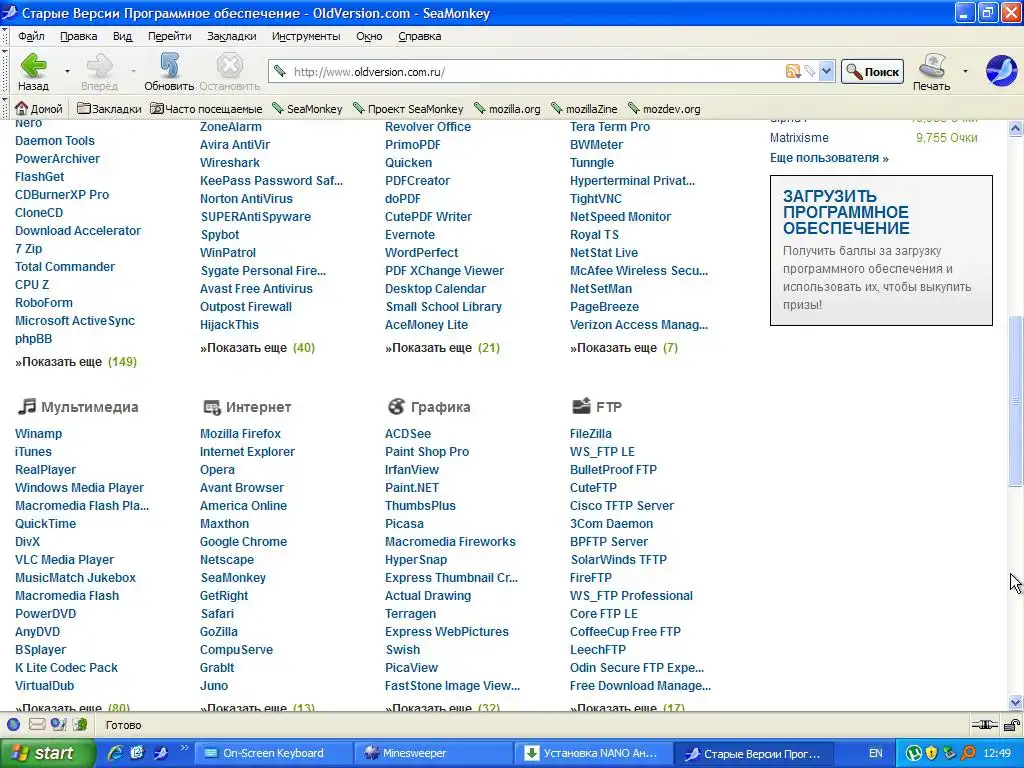Open the Google Chrome link
Screen dimensions: 1024x768
tap(243, 541)
